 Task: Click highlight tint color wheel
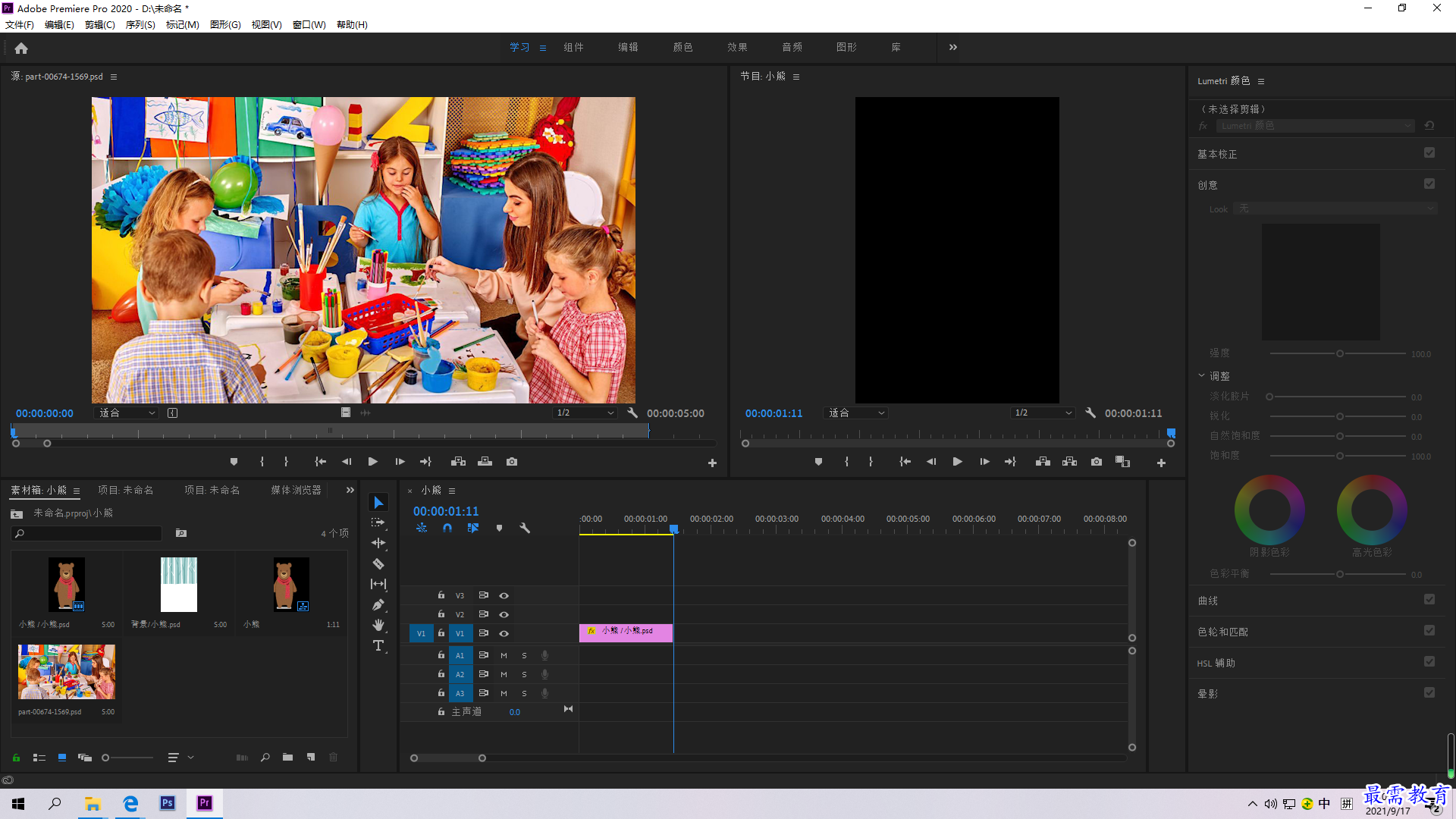tap(1372, 510)
